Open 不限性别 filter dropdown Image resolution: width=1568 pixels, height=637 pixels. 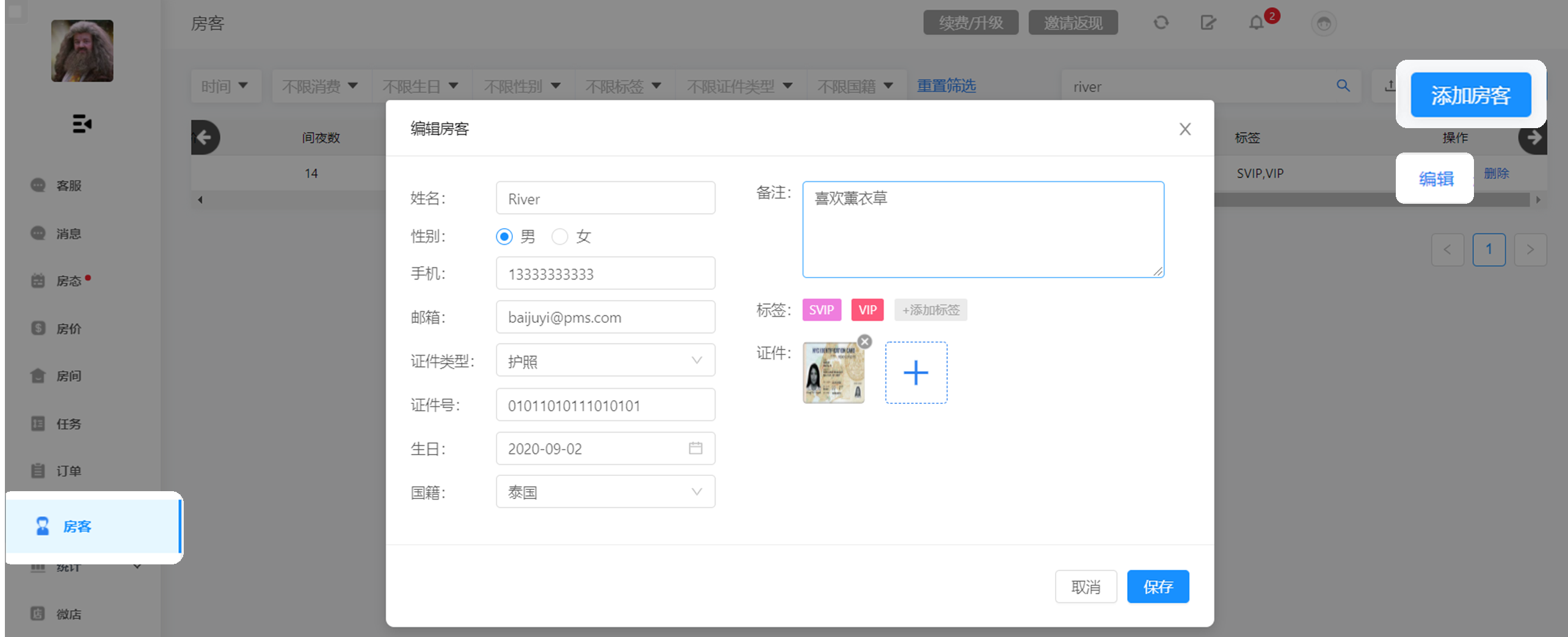coord(523,86)
